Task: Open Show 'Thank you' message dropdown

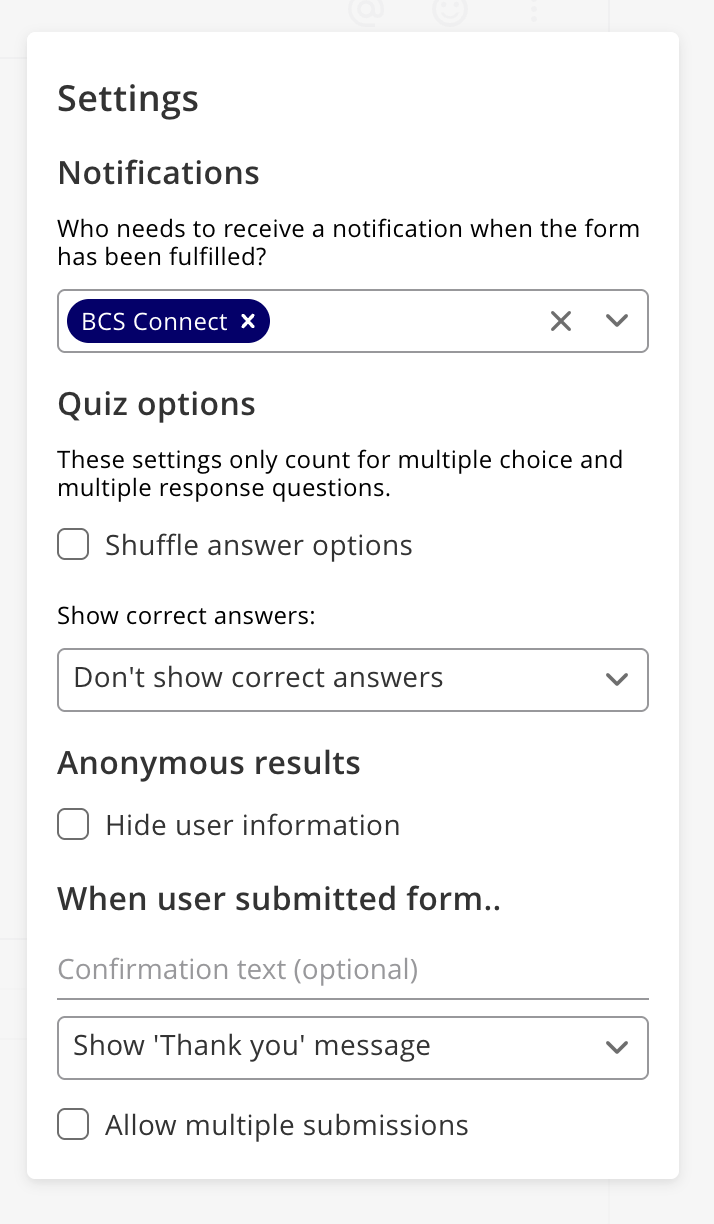Action: [353, 1048]
